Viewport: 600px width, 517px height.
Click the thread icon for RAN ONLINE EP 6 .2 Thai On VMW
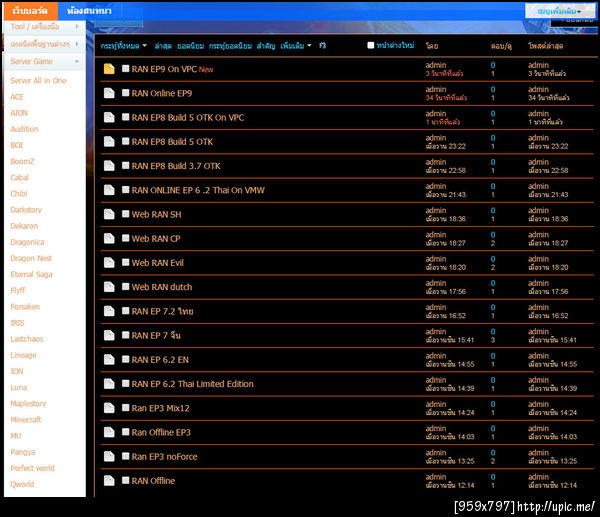pos(109,190)
